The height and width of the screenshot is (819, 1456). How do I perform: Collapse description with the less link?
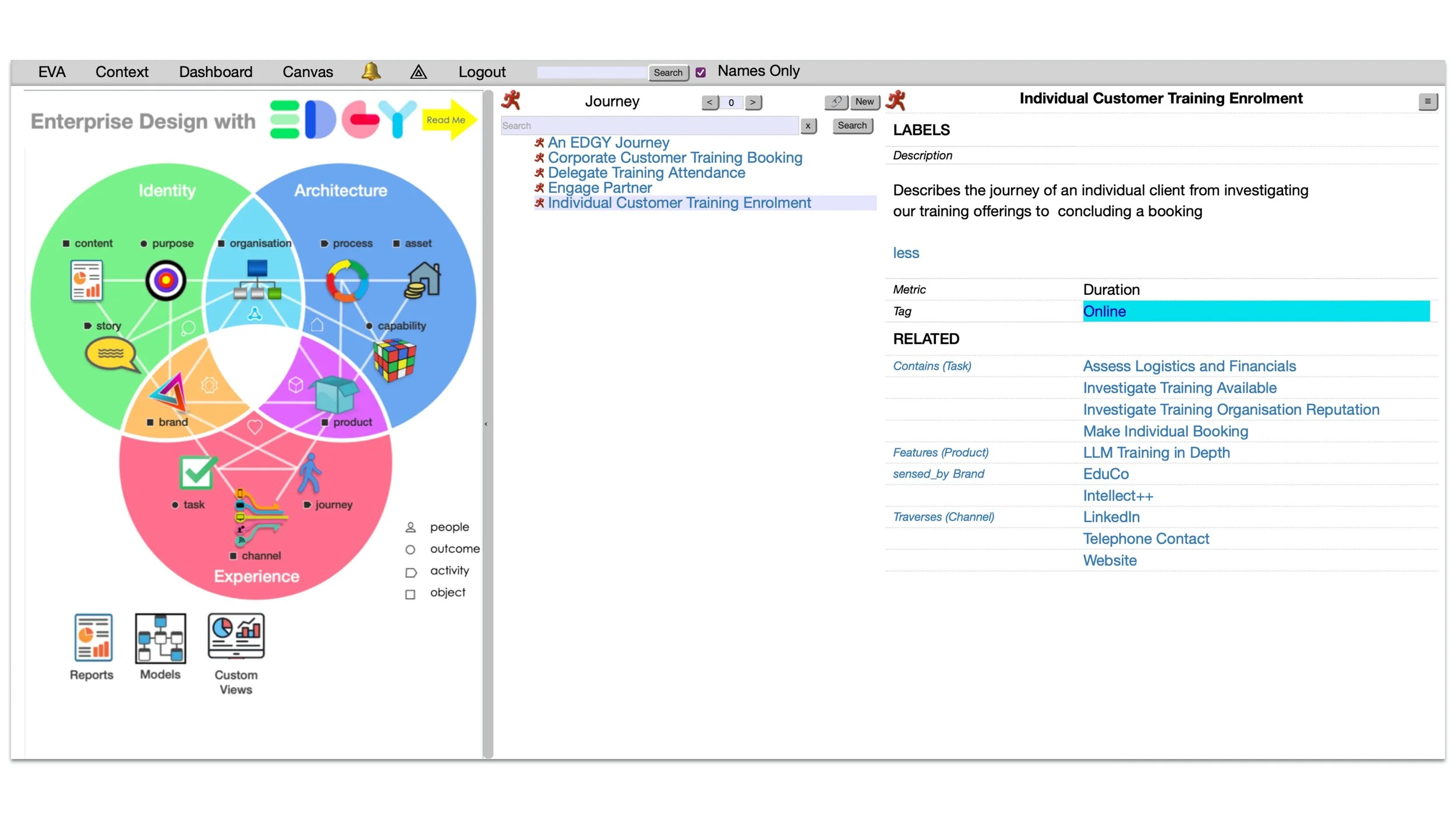tap(906, 253)
